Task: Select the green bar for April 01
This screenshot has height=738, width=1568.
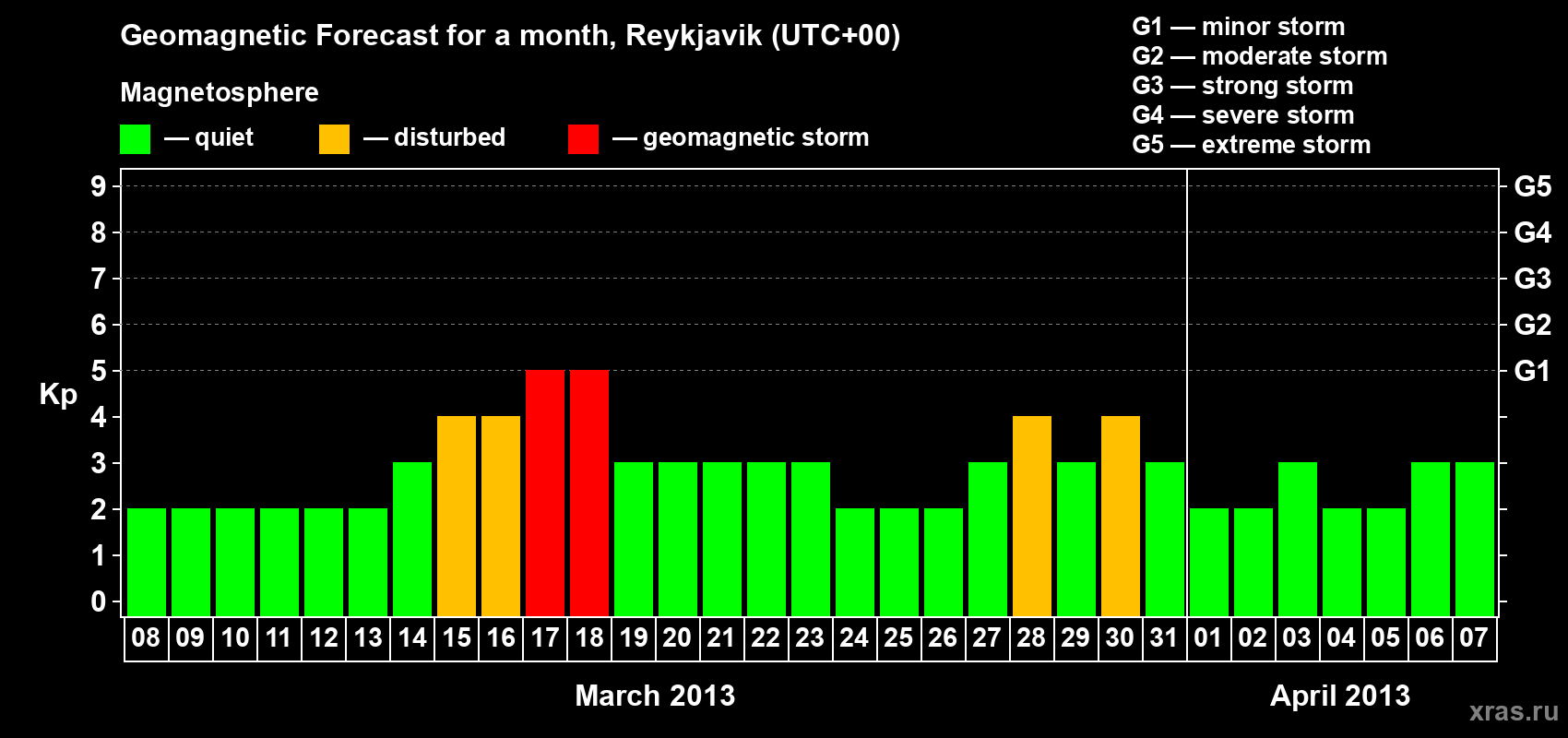Action: (x=1209, y=562)
